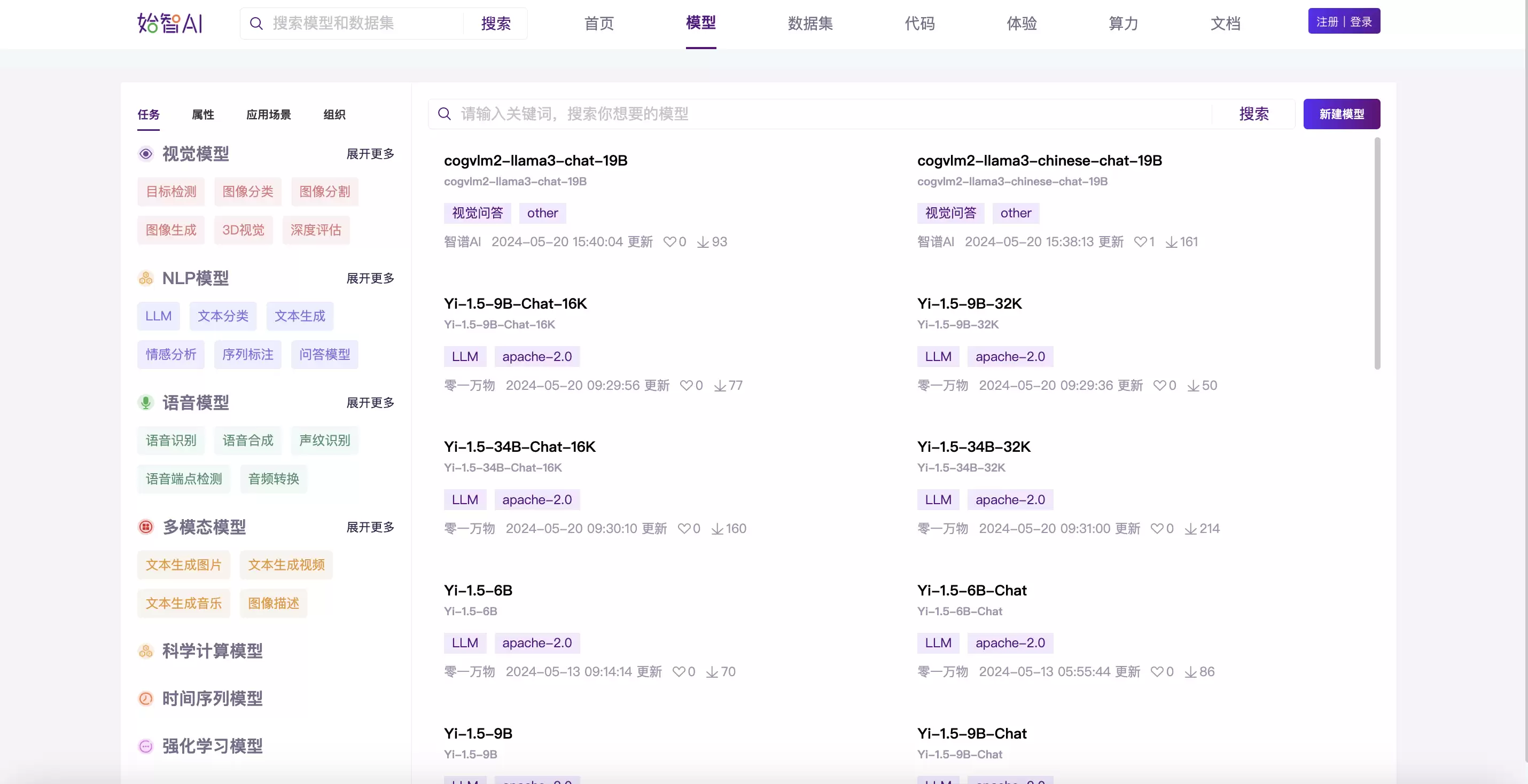Click the icon beside NLP模型
This screenshot has height=784, width=1528.
click(146, 278)
